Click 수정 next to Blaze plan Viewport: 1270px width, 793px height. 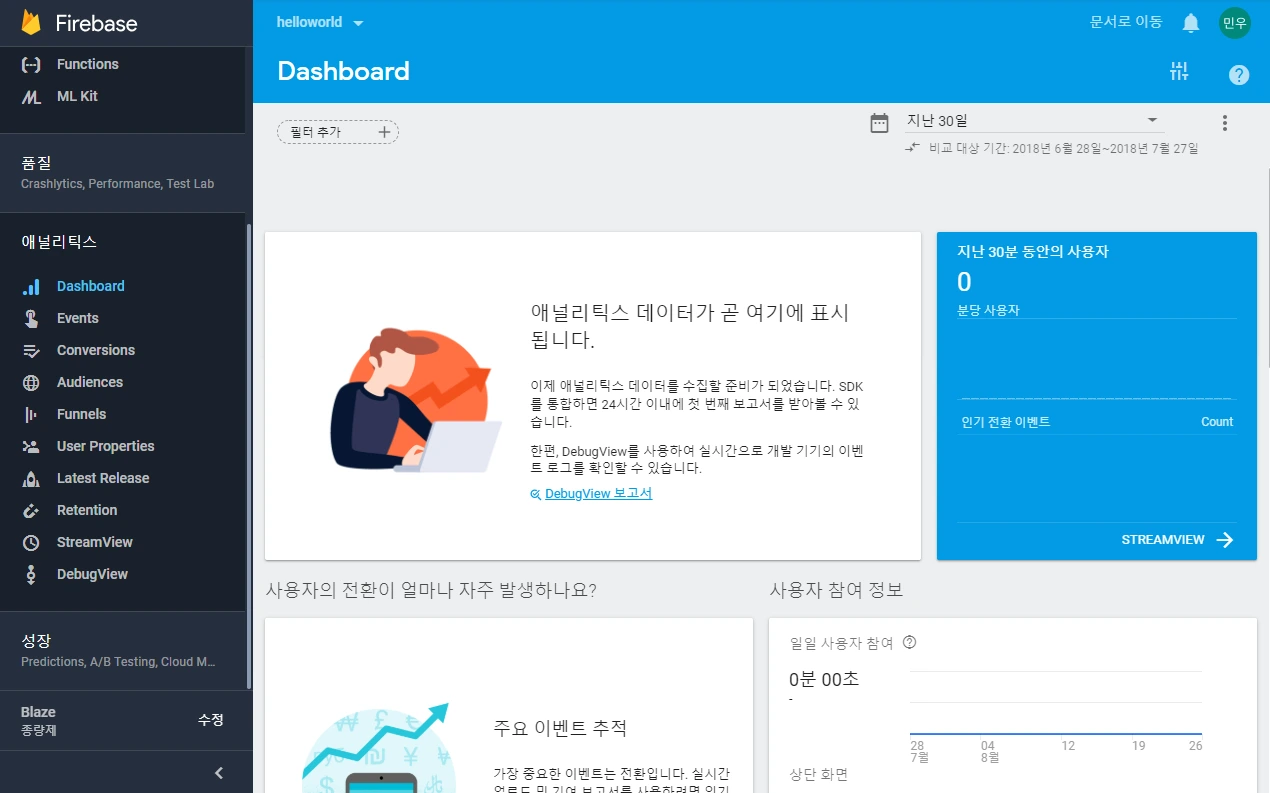coord(211,720)
